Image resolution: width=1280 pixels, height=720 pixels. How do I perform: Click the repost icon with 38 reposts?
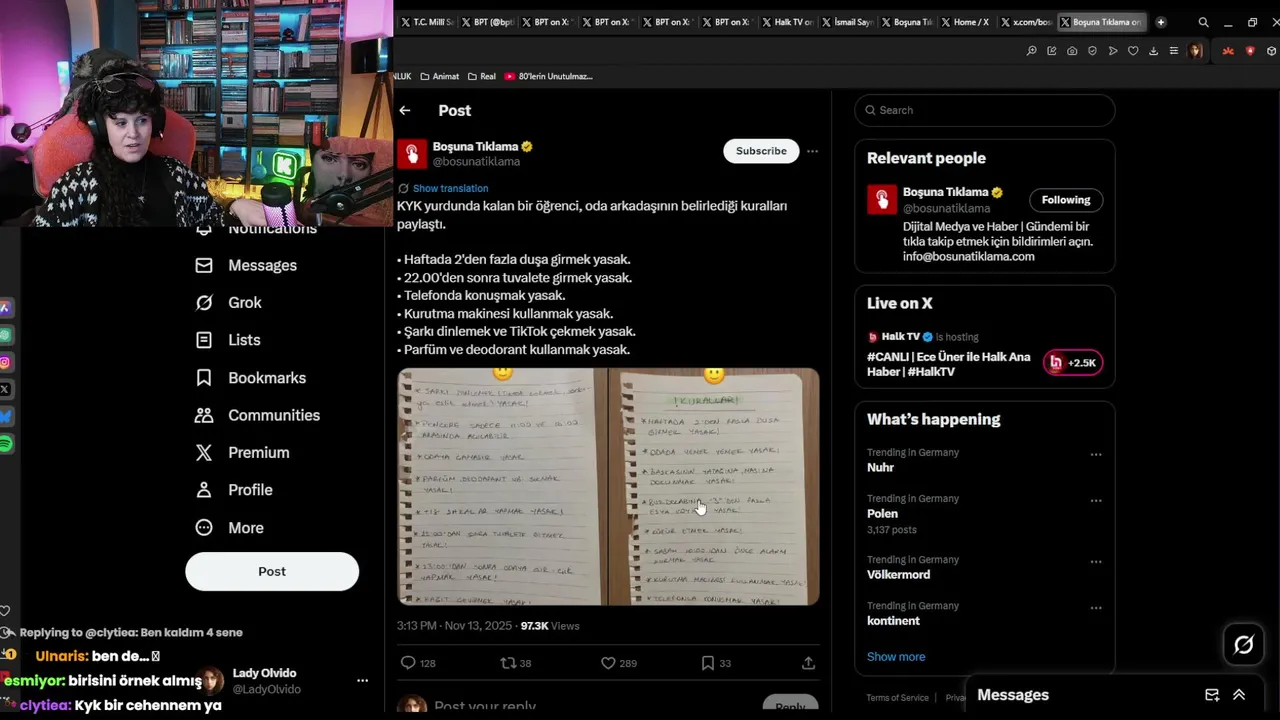coord(508,663)
